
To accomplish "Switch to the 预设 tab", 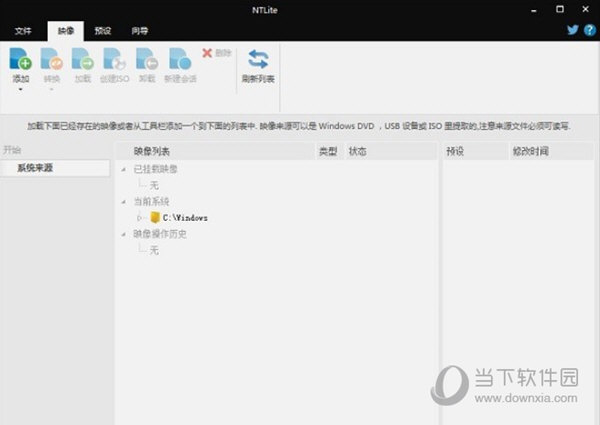I will (103, 31).
